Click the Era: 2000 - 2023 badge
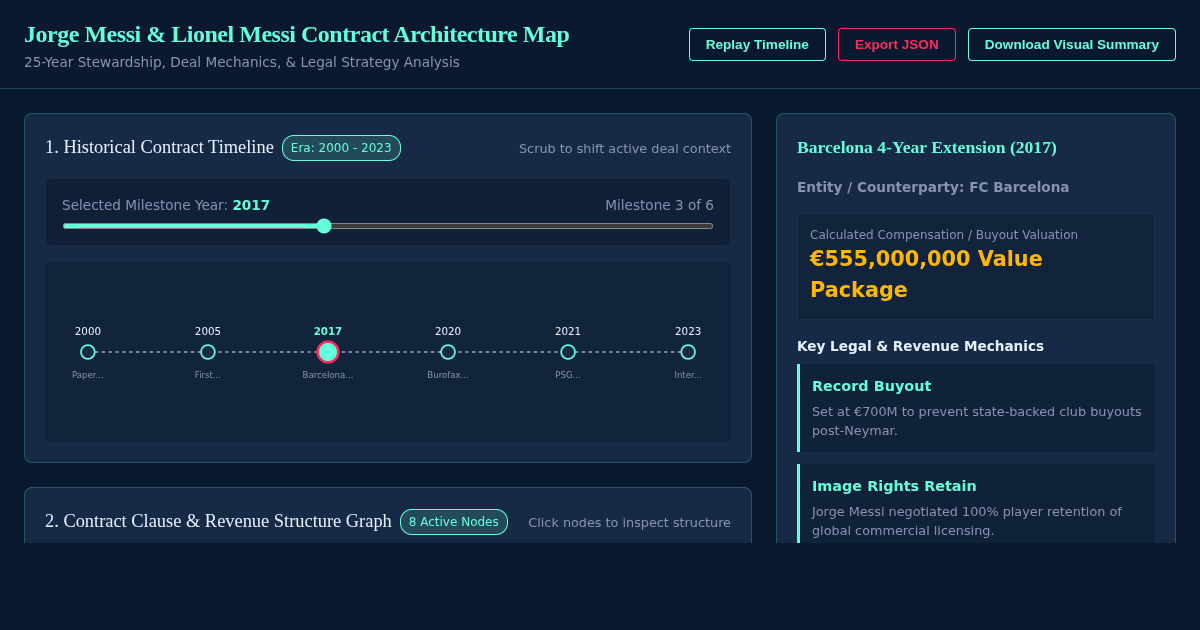 tap(341, 148)
